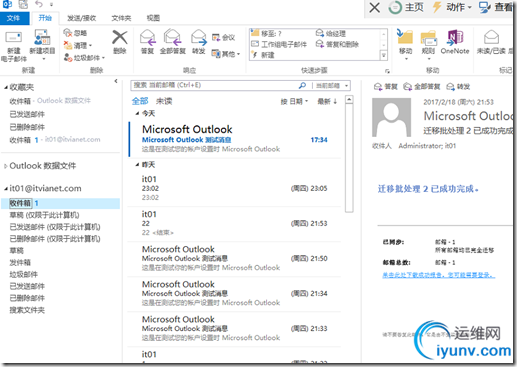The height and width of the screenshot is (367, 517).
Task: Open the Outbox (发件箱) folder
Action: click(x=20, y=263)
